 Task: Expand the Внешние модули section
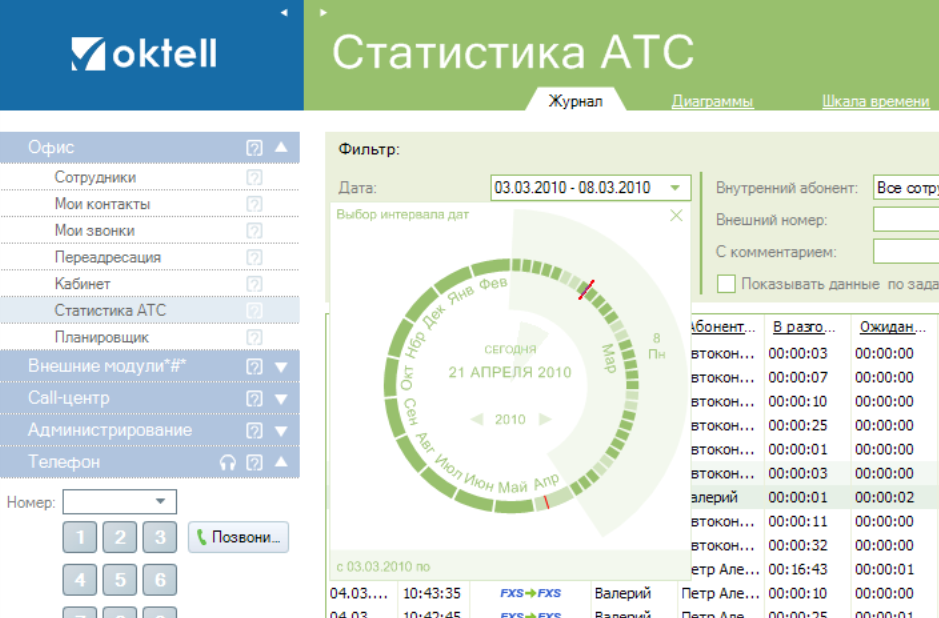pyautogui.click(x=281, y=367)
